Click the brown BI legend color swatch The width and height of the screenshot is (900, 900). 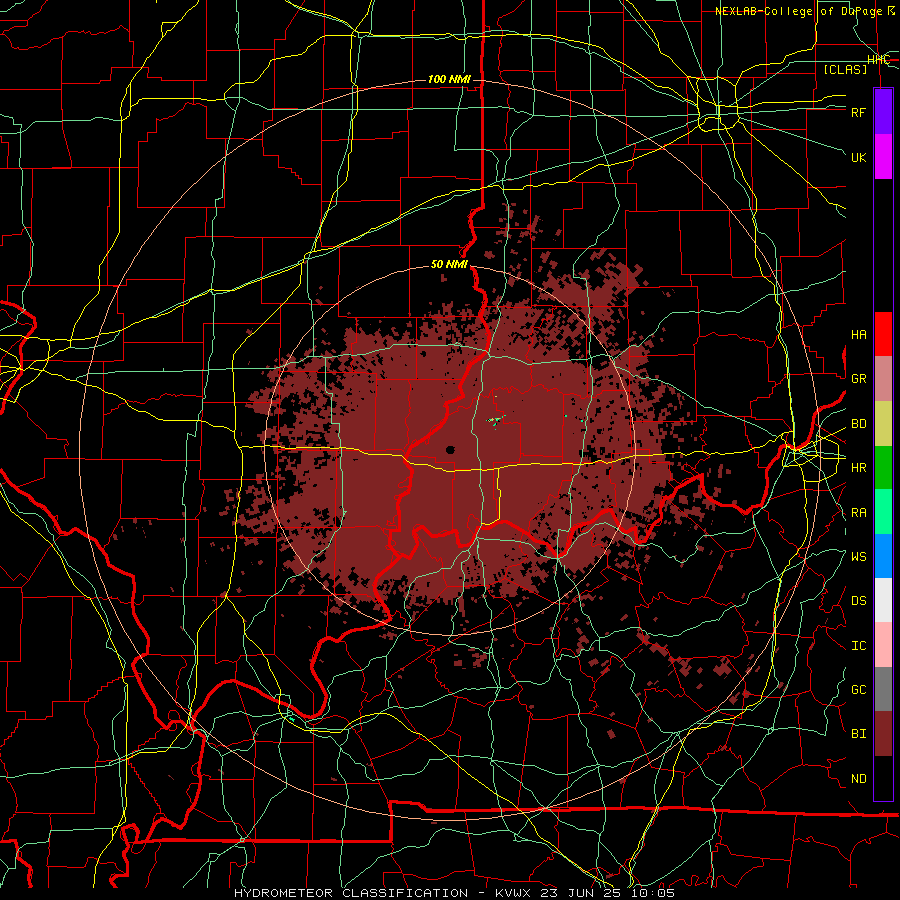tap(883, 734)
